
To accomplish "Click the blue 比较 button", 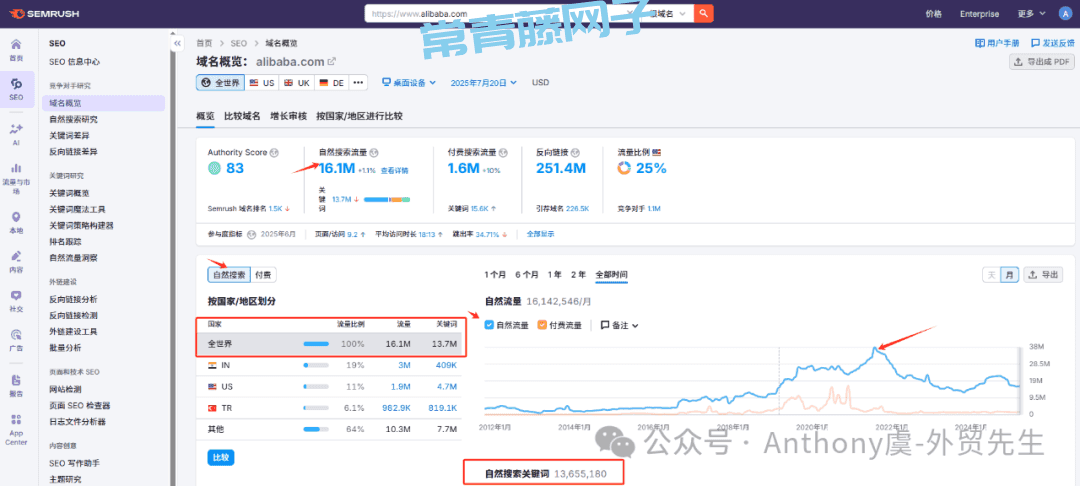I will [220, 457].
